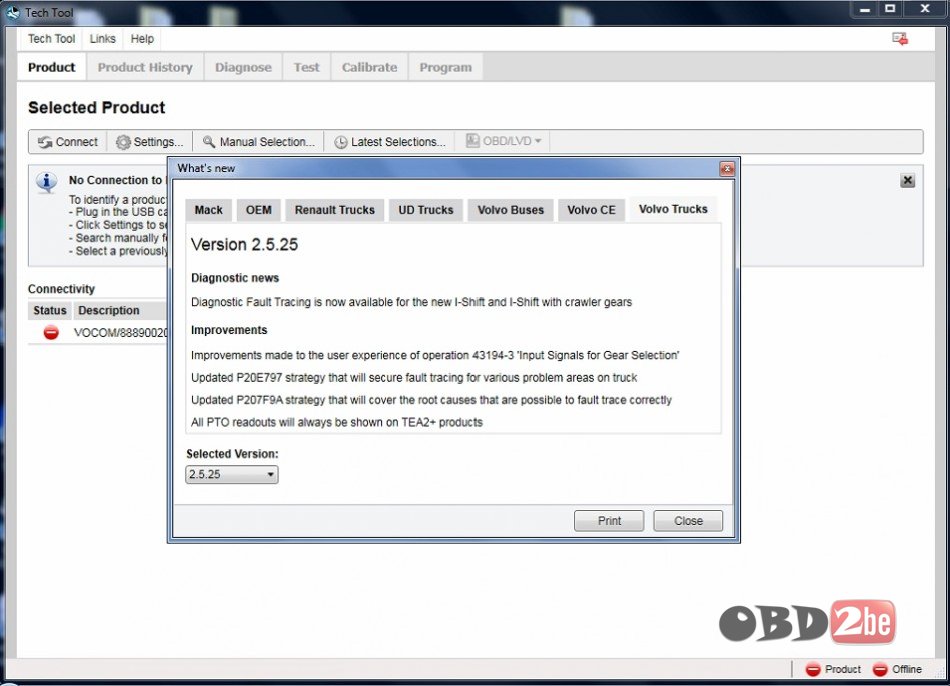Open the Test tab
This screenshot has height=686, width=950.
pos(307,67)
